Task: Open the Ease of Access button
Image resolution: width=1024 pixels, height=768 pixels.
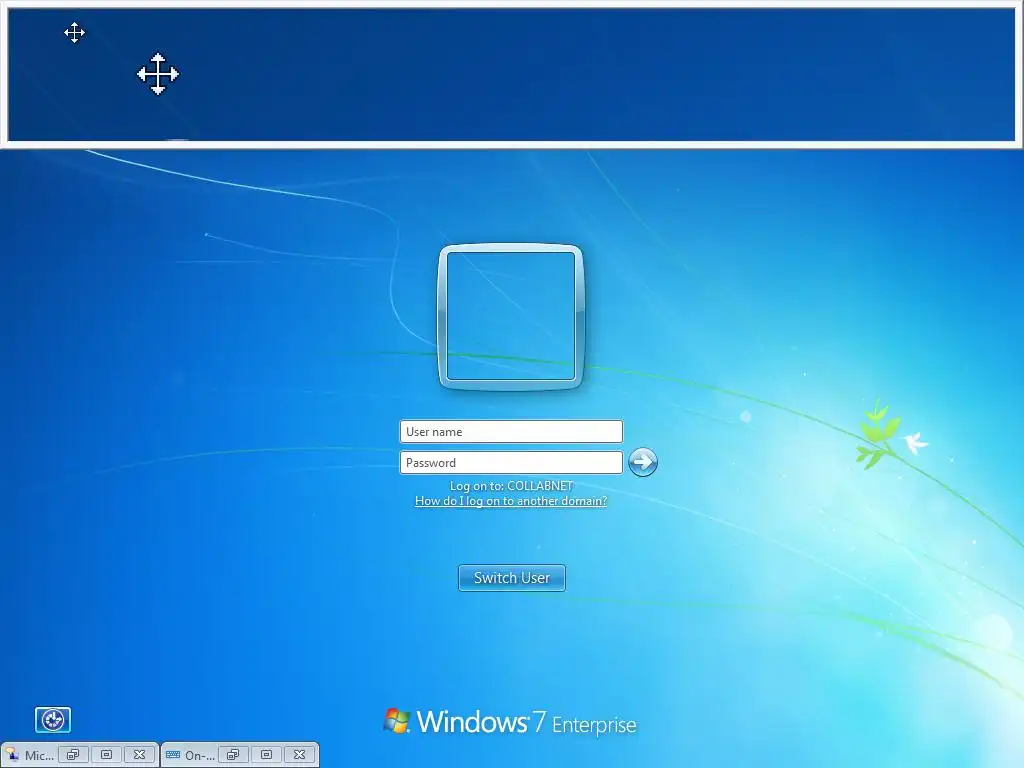Action: pyautogui.click(x=52, y=720)
